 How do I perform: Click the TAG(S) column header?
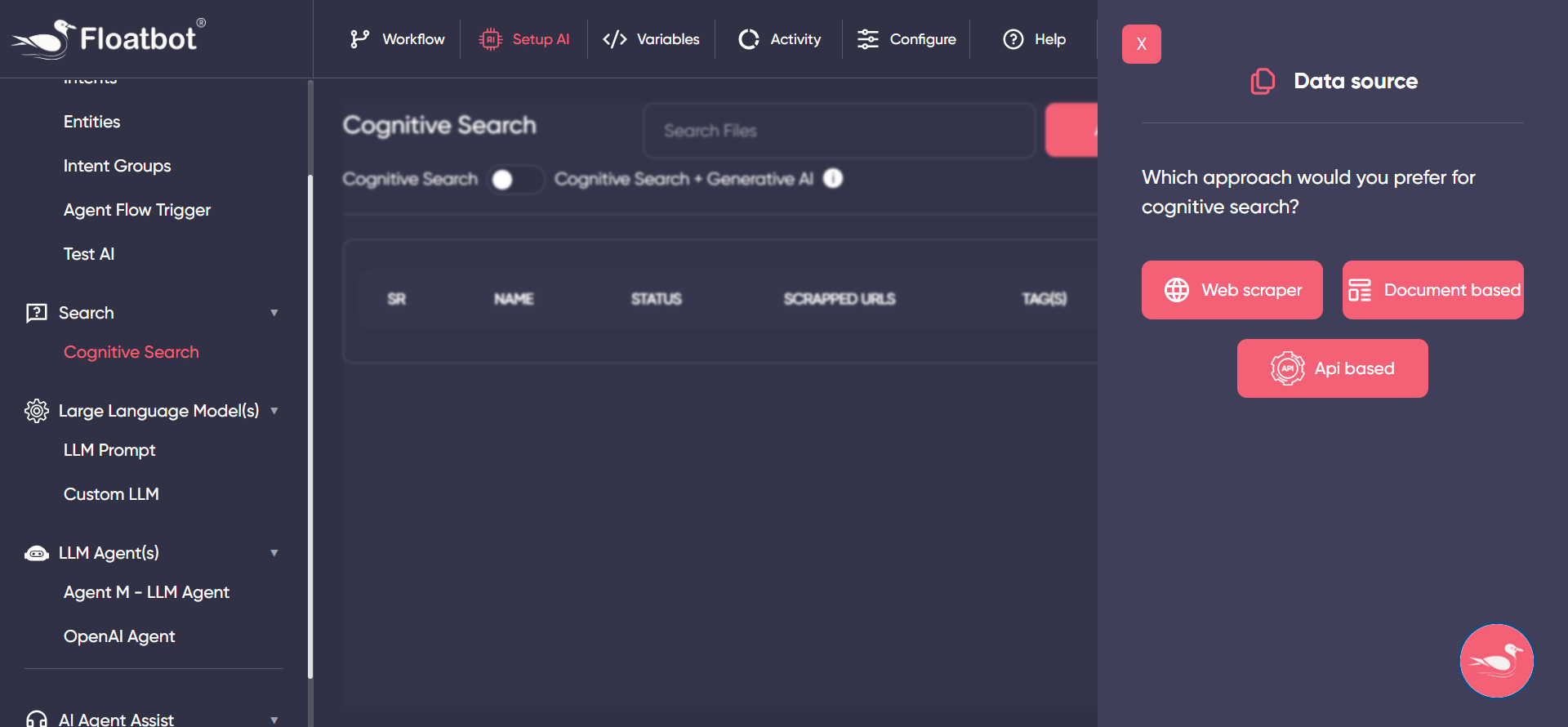pyautogui.click(x=1045, y=299)
